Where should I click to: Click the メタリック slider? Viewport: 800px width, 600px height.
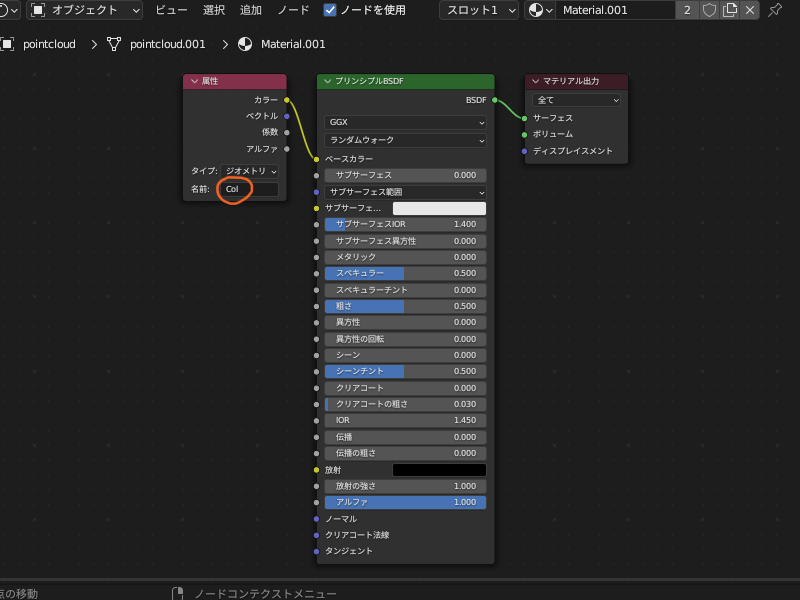click(405, 257)
